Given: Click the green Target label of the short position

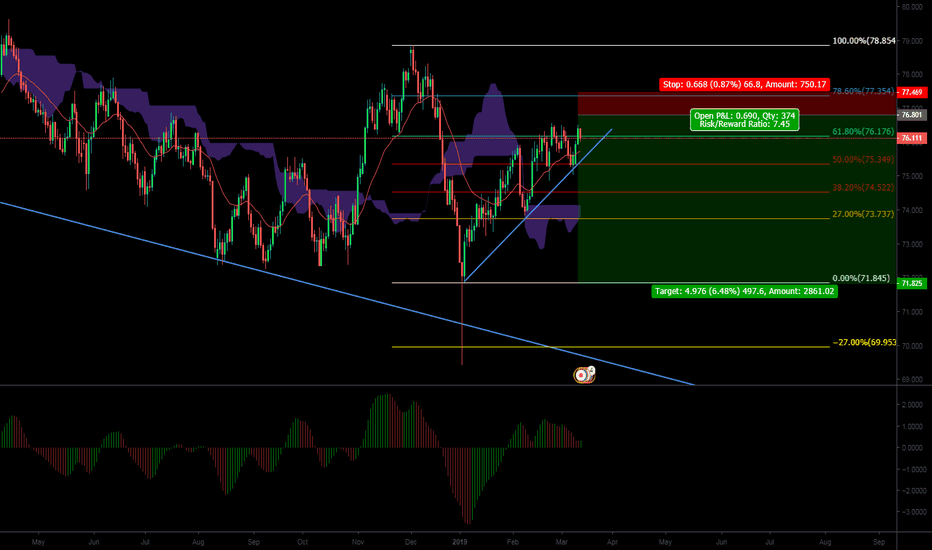Looking at the screenshot, I should [745, 291].
